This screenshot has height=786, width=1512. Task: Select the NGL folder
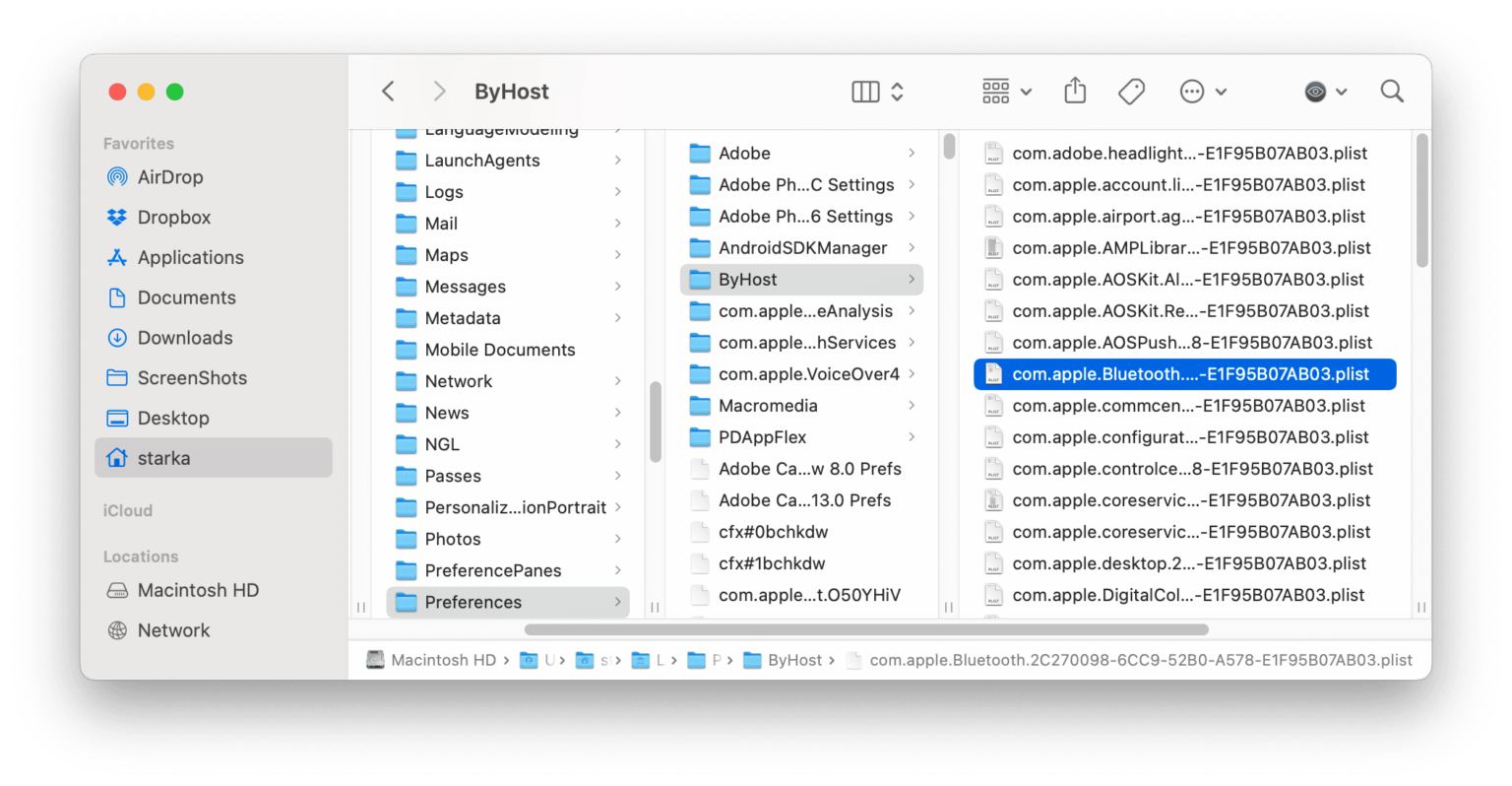[508, 444]
